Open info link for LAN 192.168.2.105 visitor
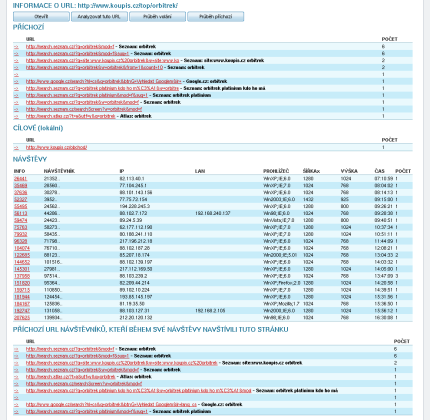Viewport: 430px width, 420px height. click(22, 311)
